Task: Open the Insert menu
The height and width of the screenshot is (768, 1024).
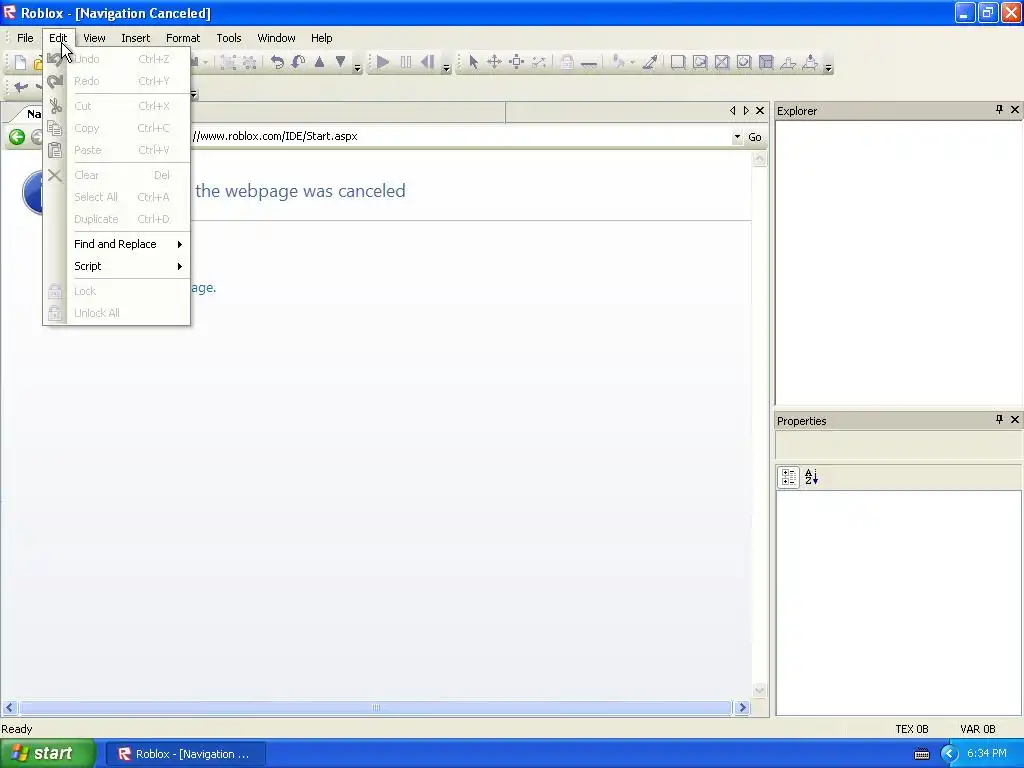Action: (x=135, y=38)
